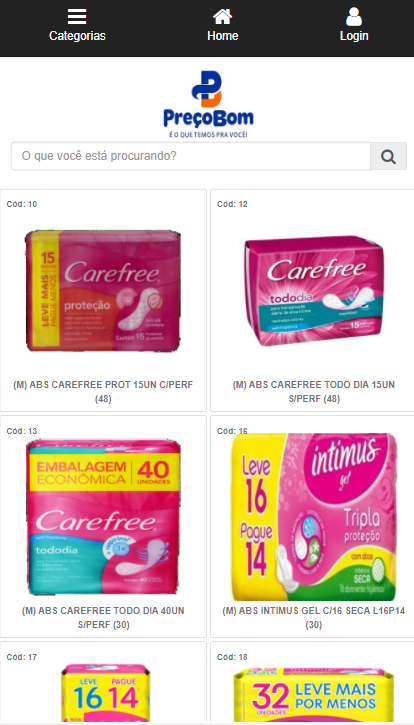Tap the Home house icon
The height and width of the screenshot is (725, 414).
click(x=222, y=17)
